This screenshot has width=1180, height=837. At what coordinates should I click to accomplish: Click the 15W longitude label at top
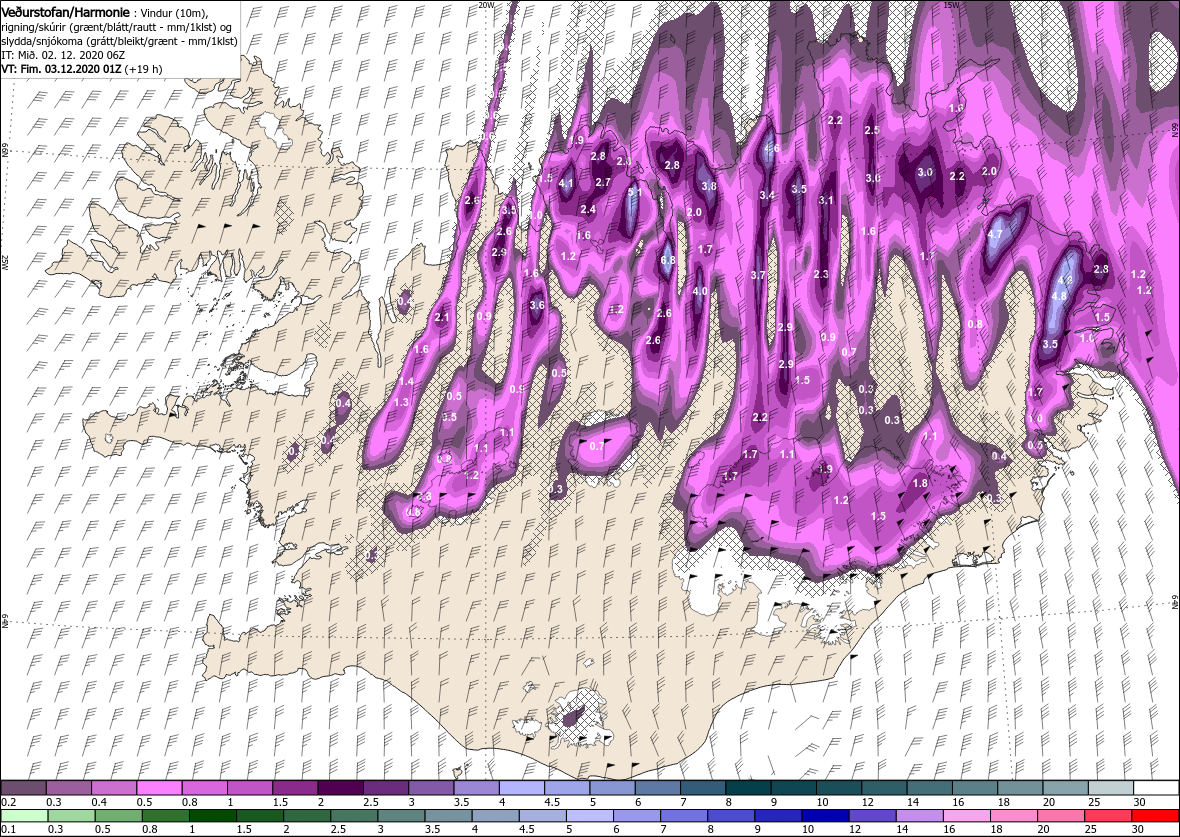click(950, 5)
